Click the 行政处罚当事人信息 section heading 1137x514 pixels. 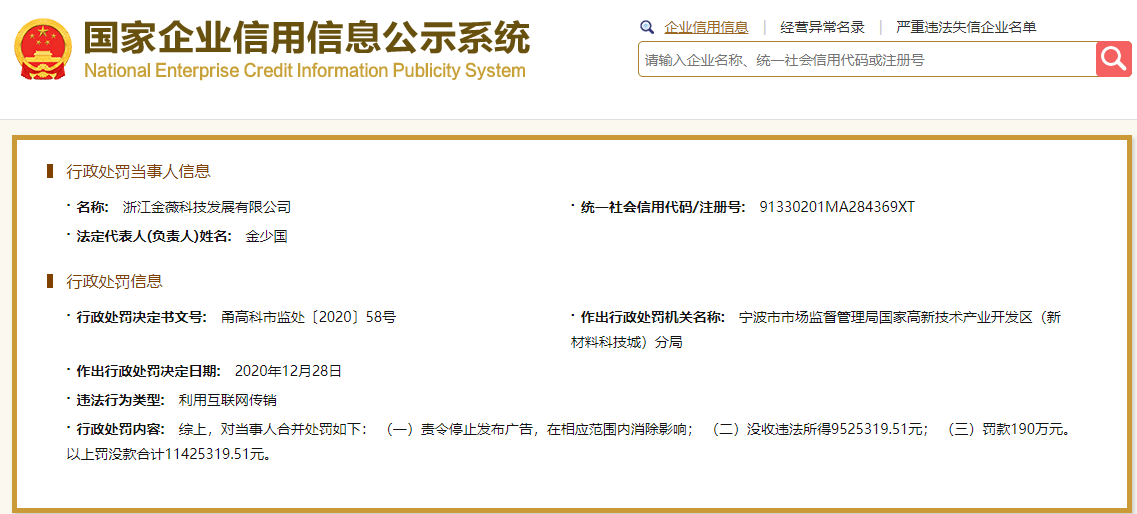coord(138,172)
